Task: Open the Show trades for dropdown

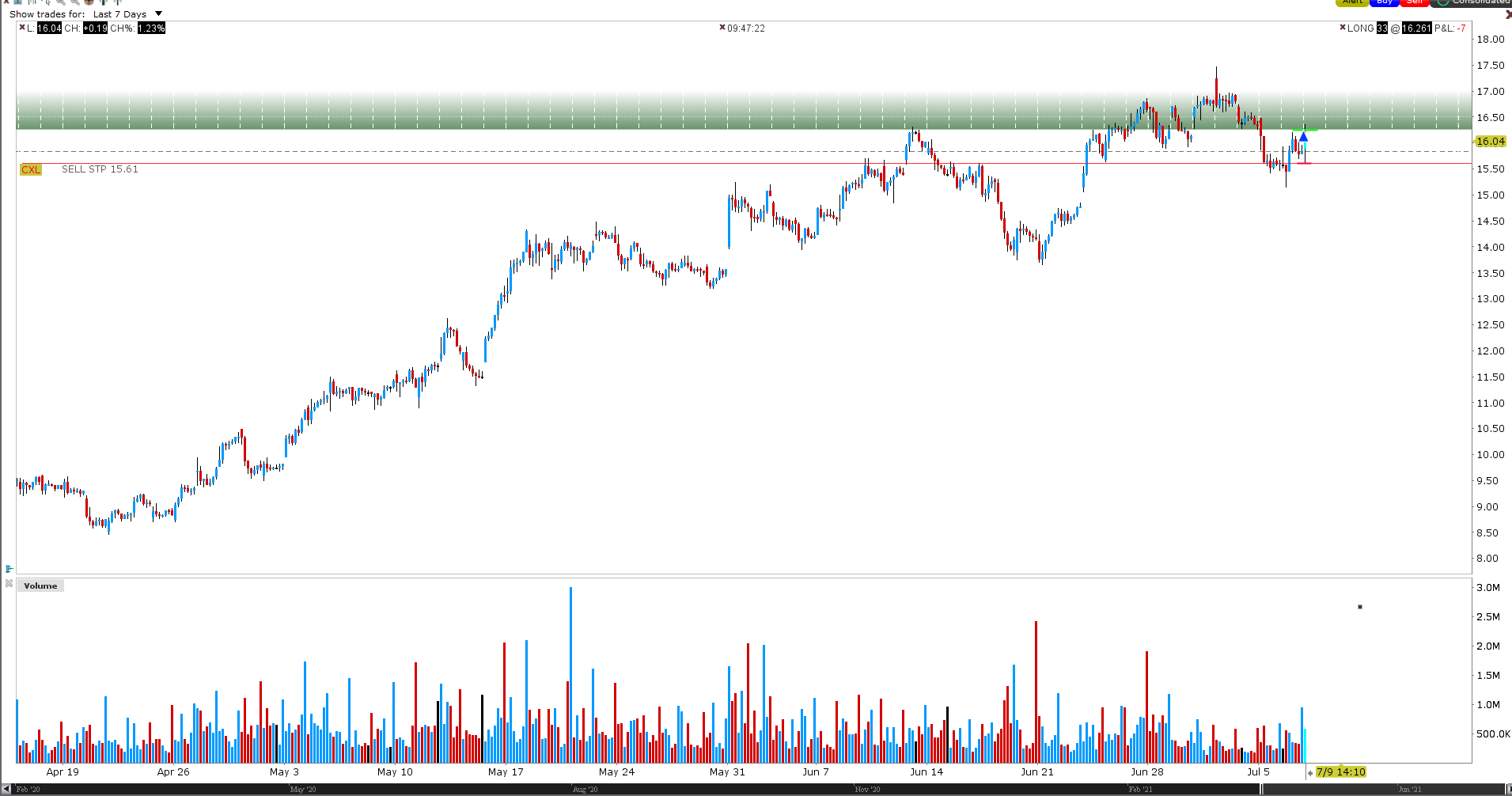Action: (x=158, y=13)
